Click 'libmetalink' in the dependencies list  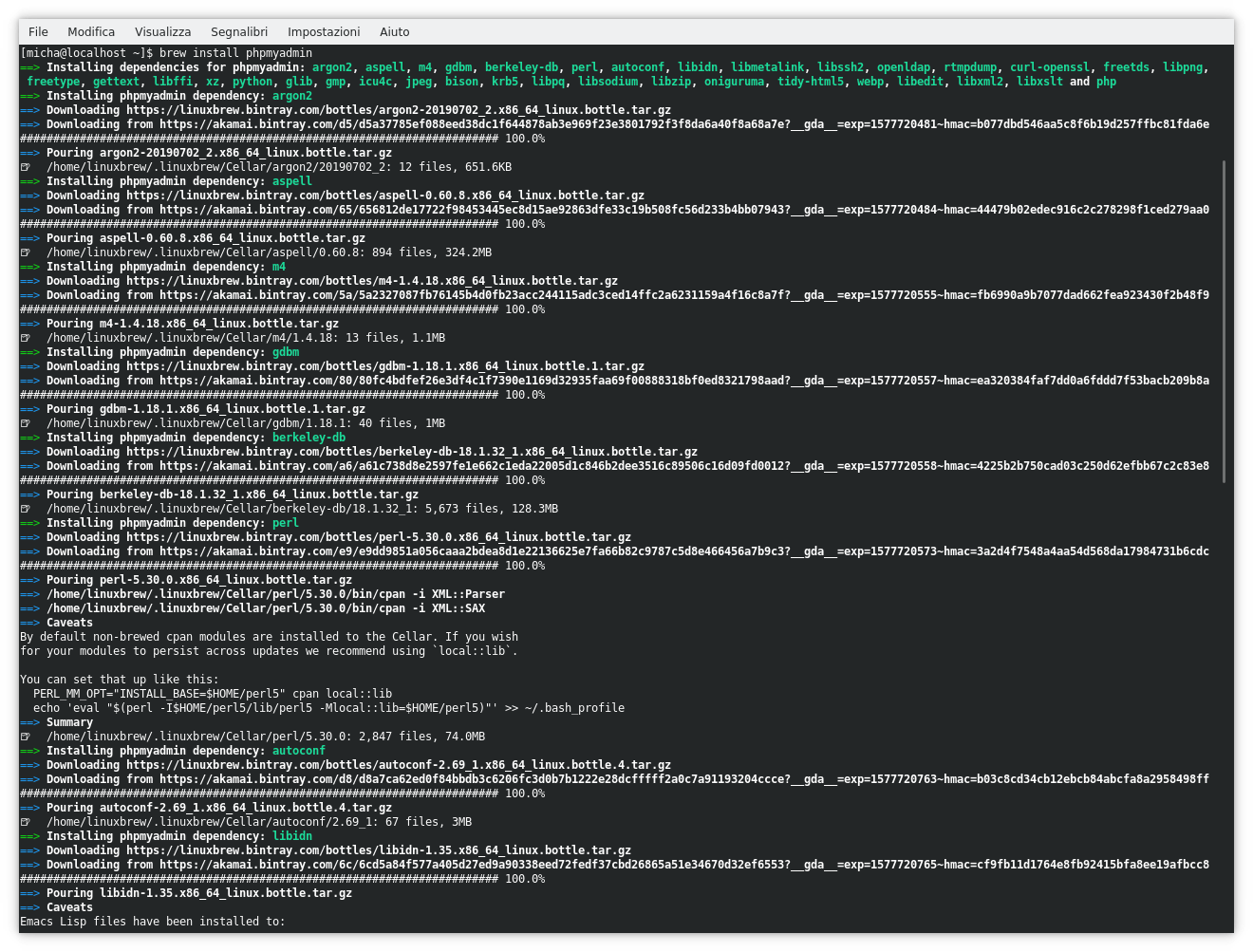pos(767,67)
